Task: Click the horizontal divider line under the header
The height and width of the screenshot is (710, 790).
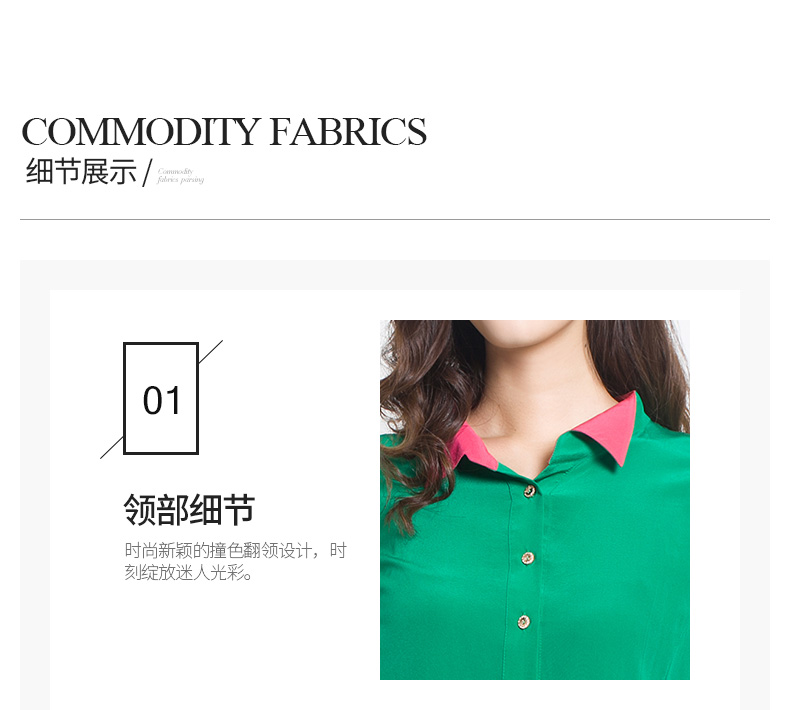Action: 395,220
